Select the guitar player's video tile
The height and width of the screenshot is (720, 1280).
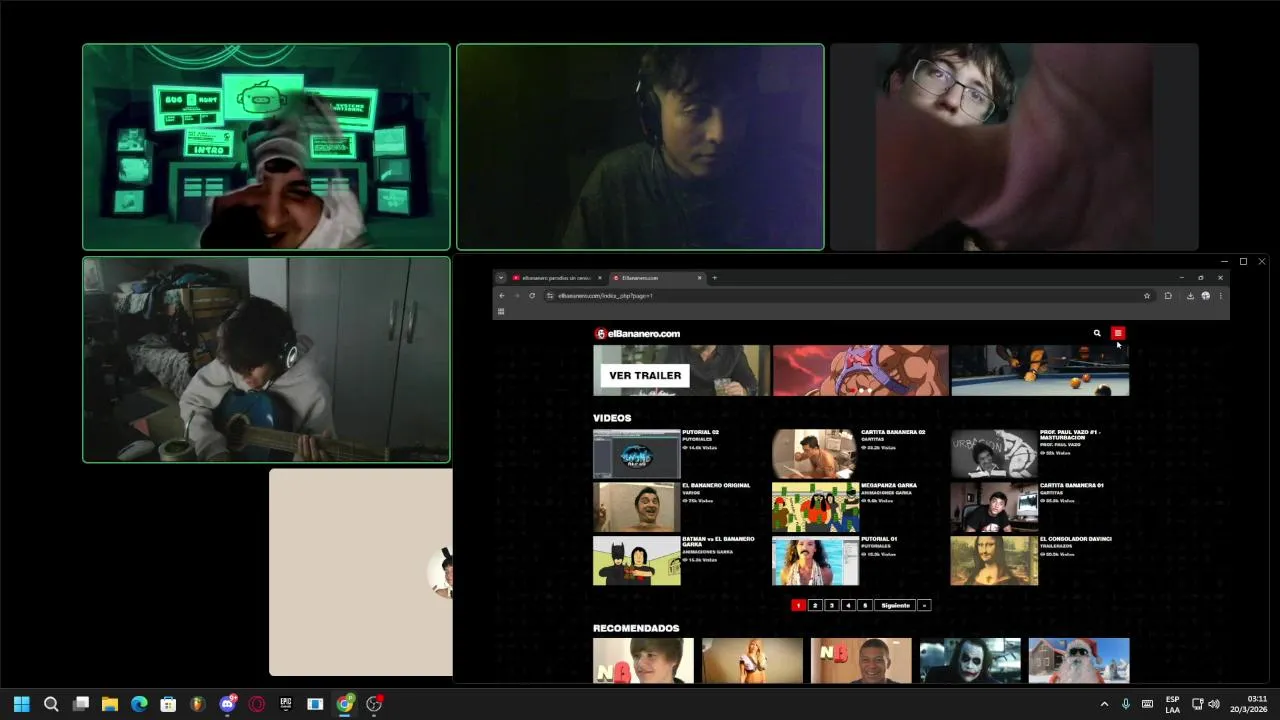coord(266,360)
